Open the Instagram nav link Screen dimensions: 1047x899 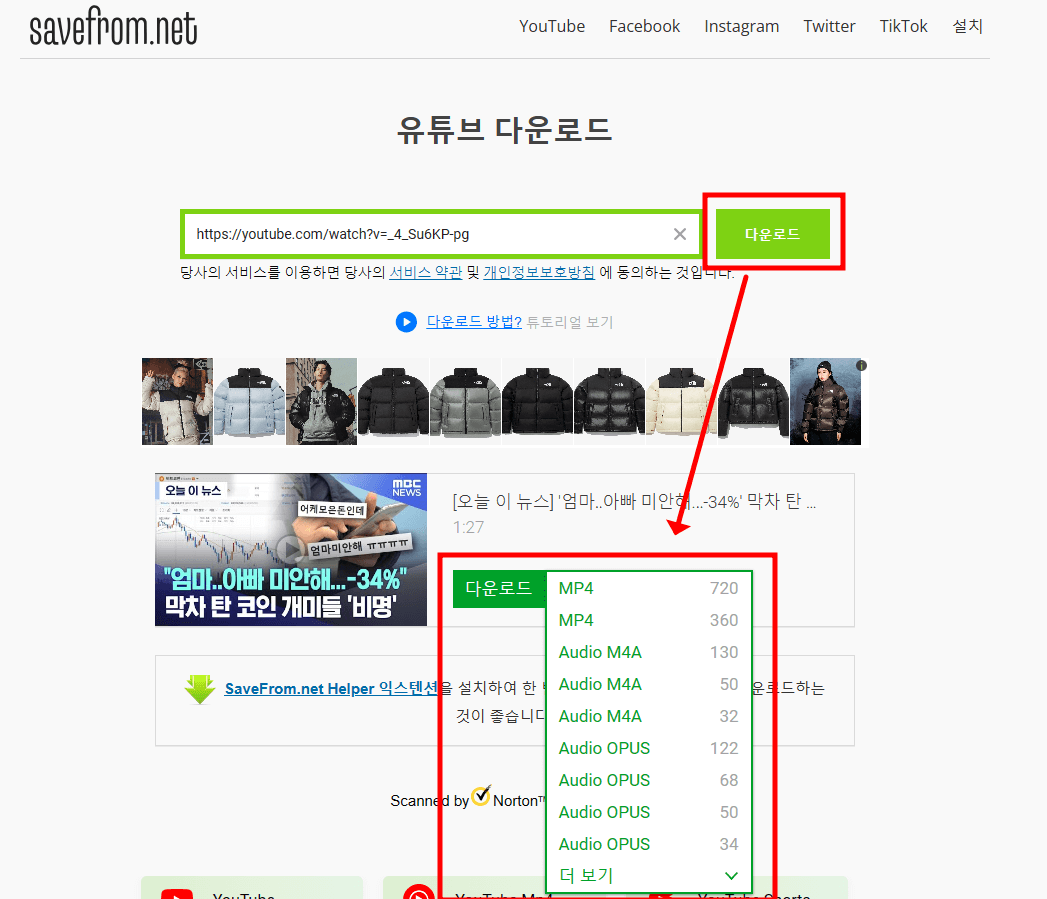pos(741,26)
